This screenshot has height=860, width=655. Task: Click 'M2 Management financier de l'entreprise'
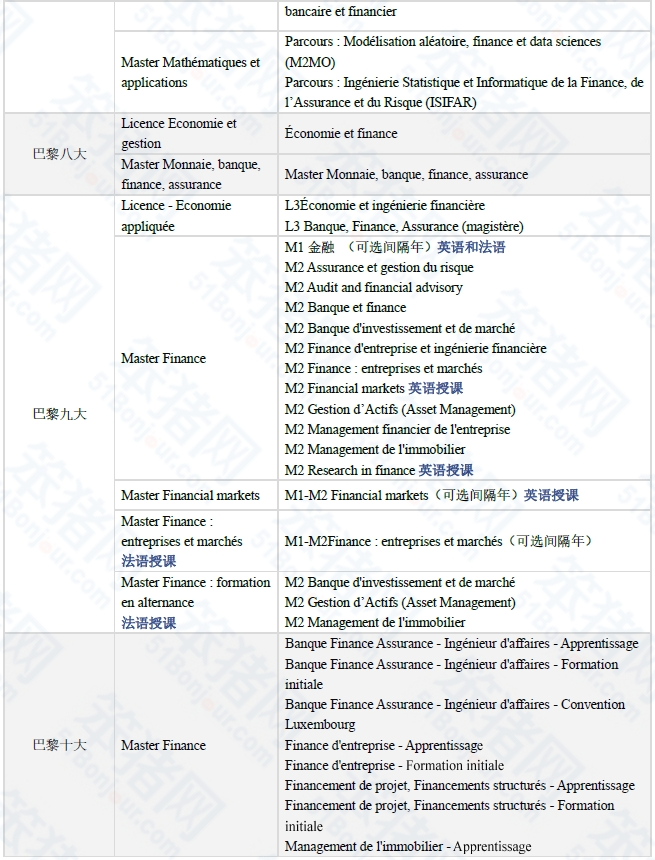pyautogui.click(x=397, y=429)
